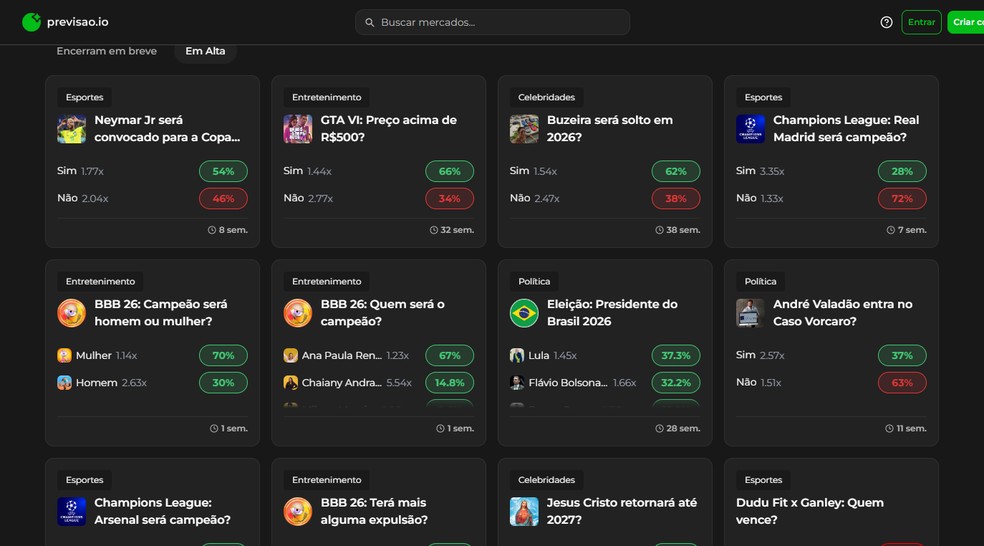
Task: Click the clock icon beside 8 sem.
Action: tap(212, 230)
